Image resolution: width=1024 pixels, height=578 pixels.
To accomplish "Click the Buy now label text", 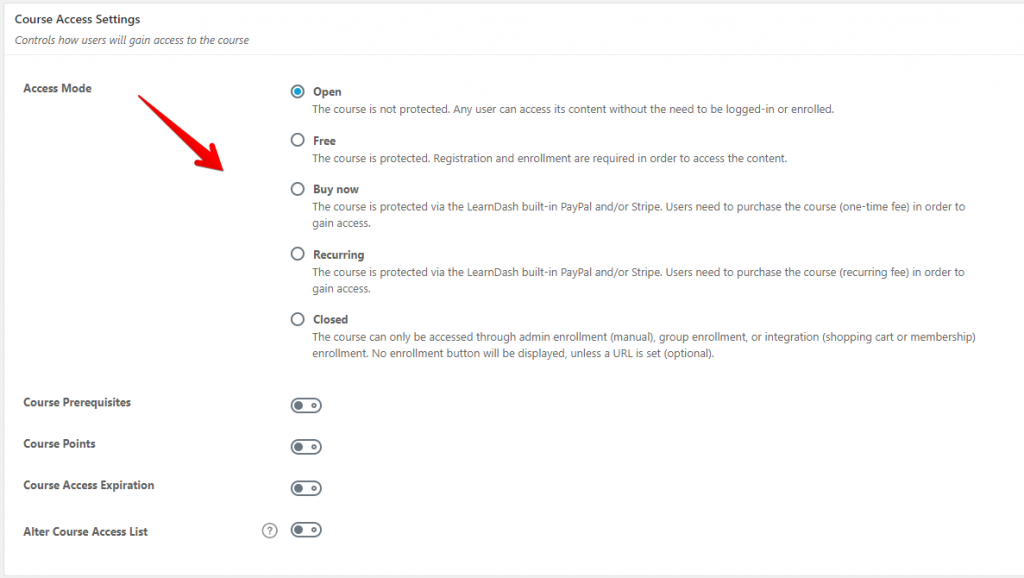I will (336, 189).
